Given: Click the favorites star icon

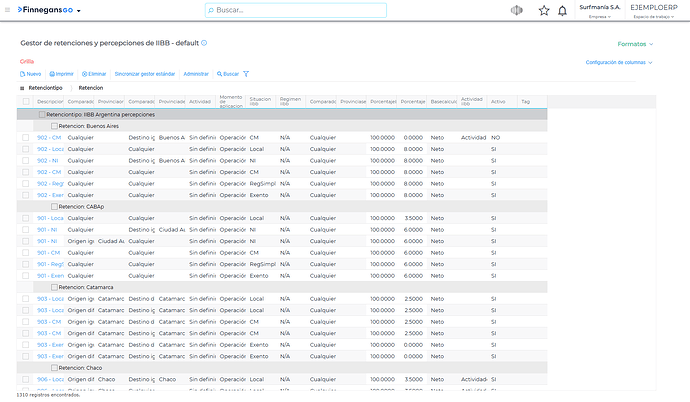Looking at the screenshot, I should (544, 11).
